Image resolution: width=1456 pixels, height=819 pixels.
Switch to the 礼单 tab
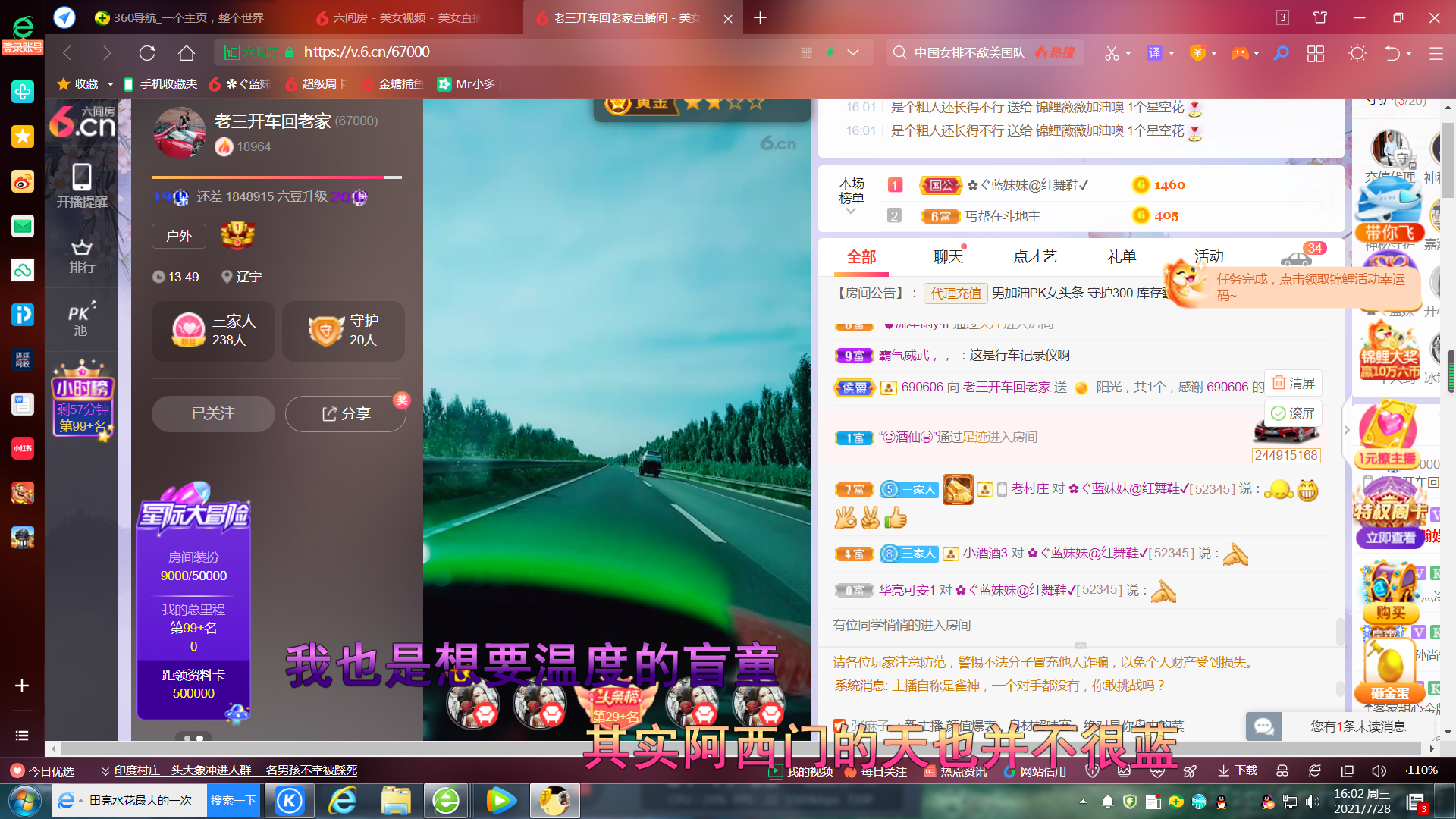point(1122,257)
